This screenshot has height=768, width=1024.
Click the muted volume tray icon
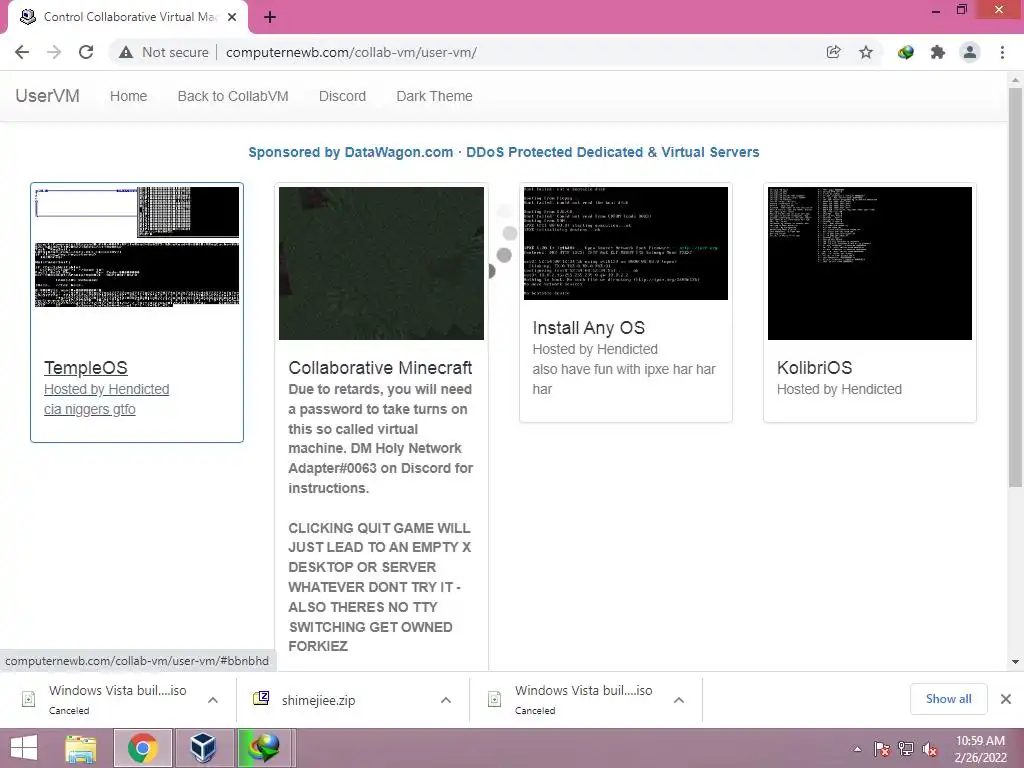(930, 749)
